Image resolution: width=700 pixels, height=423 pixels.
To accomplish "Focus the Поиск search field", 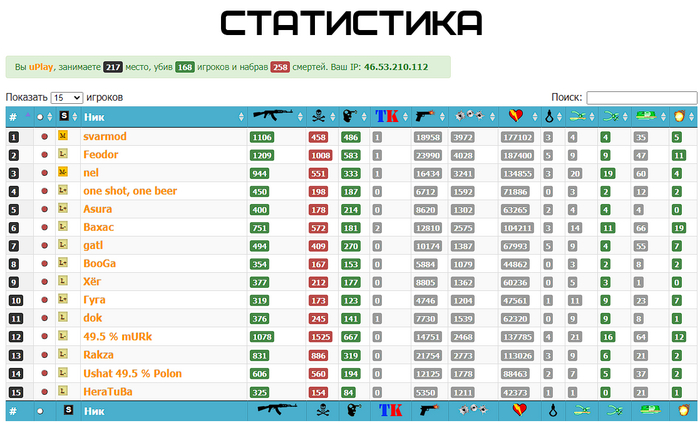I will pyautogui.click(x=642, y=97).
